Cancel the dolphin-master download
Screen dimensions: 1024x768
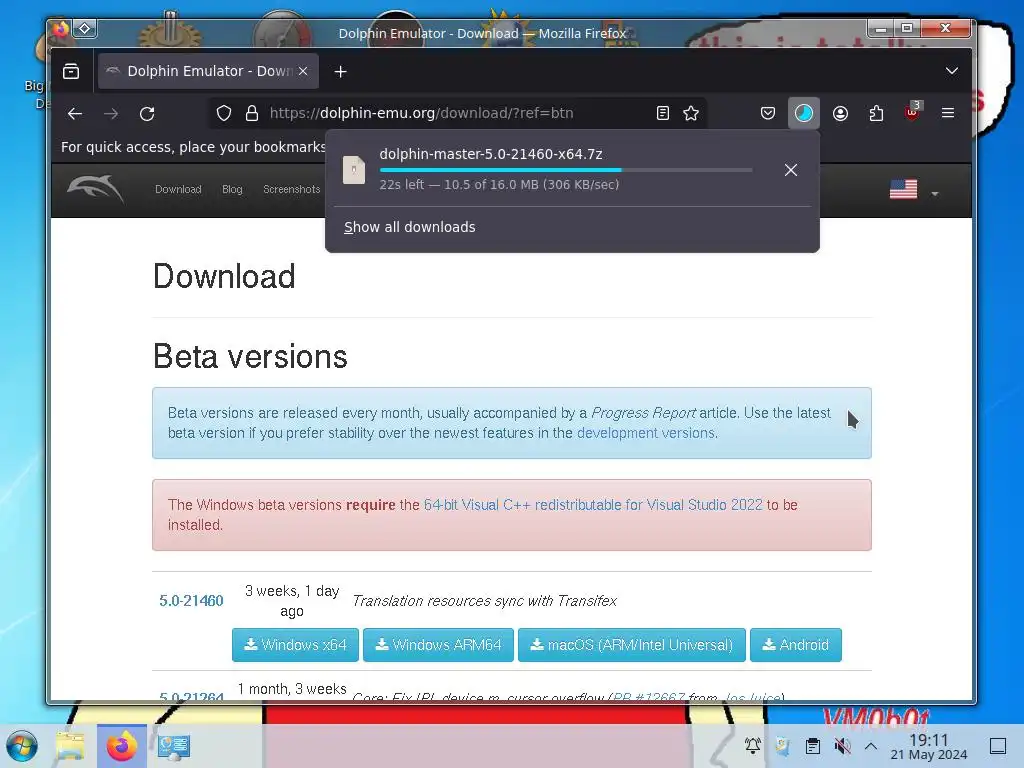(x=790, y=170)
